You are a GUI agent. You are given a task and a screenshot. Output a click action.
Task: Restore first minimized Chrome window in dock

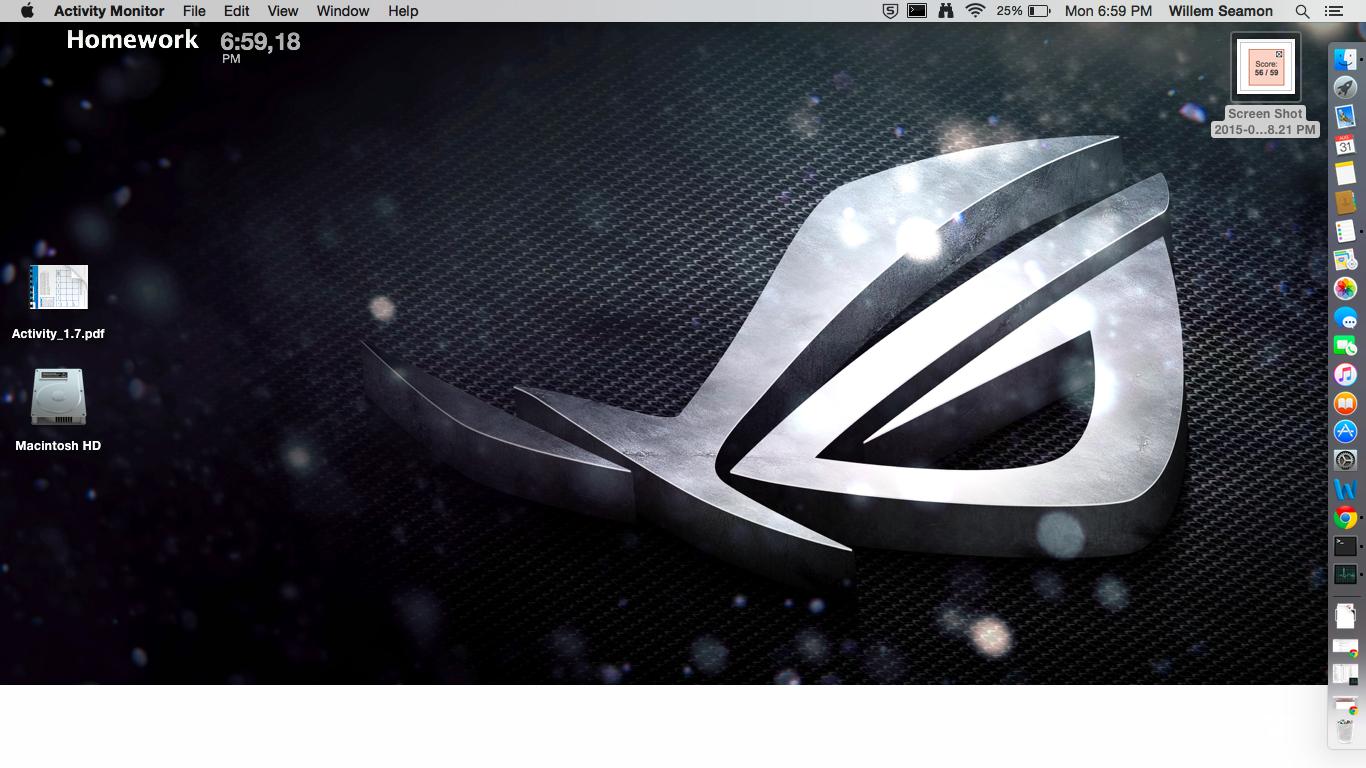pos(1345,648)
